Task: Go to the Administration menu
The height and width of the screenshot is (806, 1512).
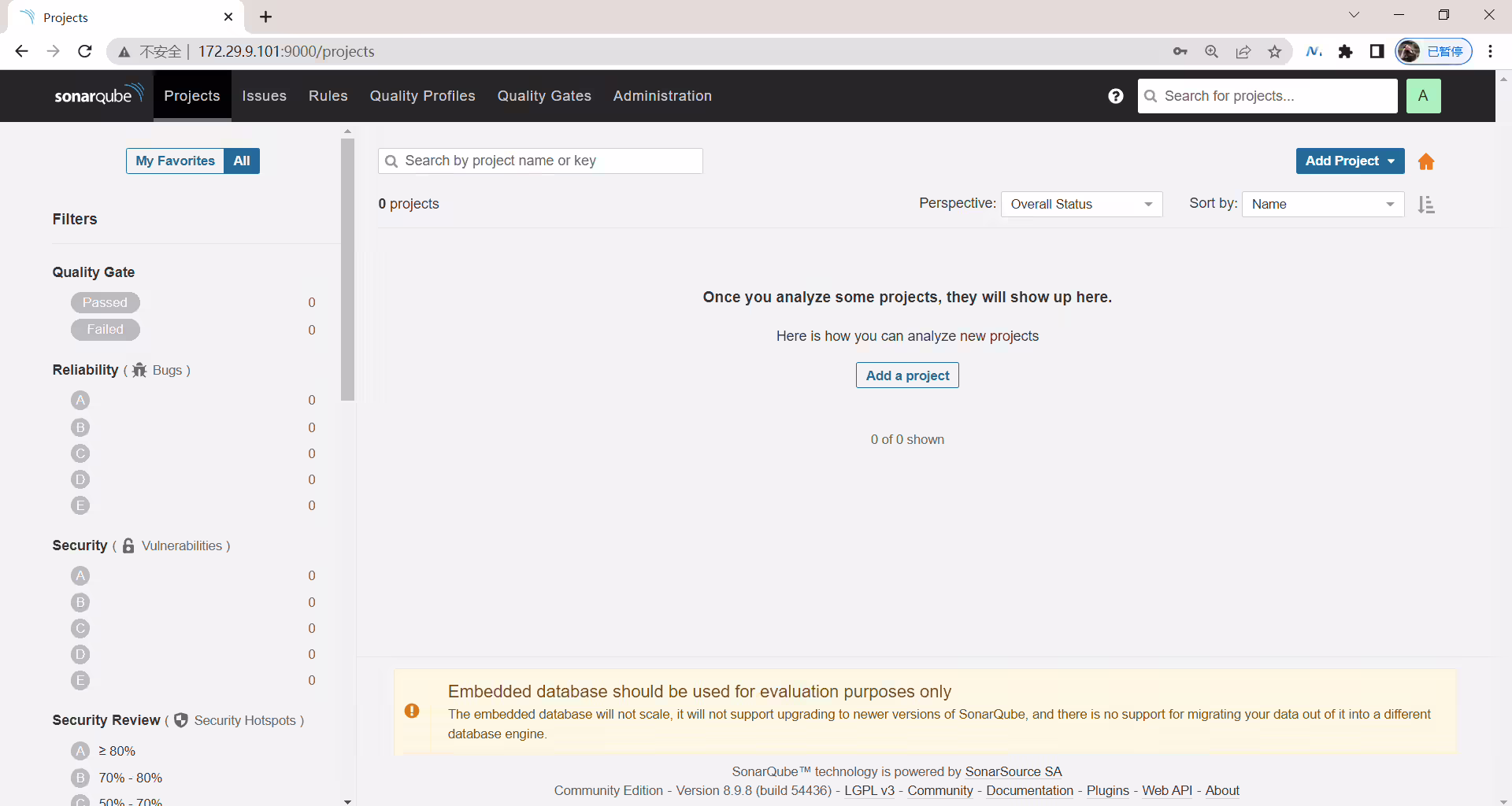Action: coord(662,96)
